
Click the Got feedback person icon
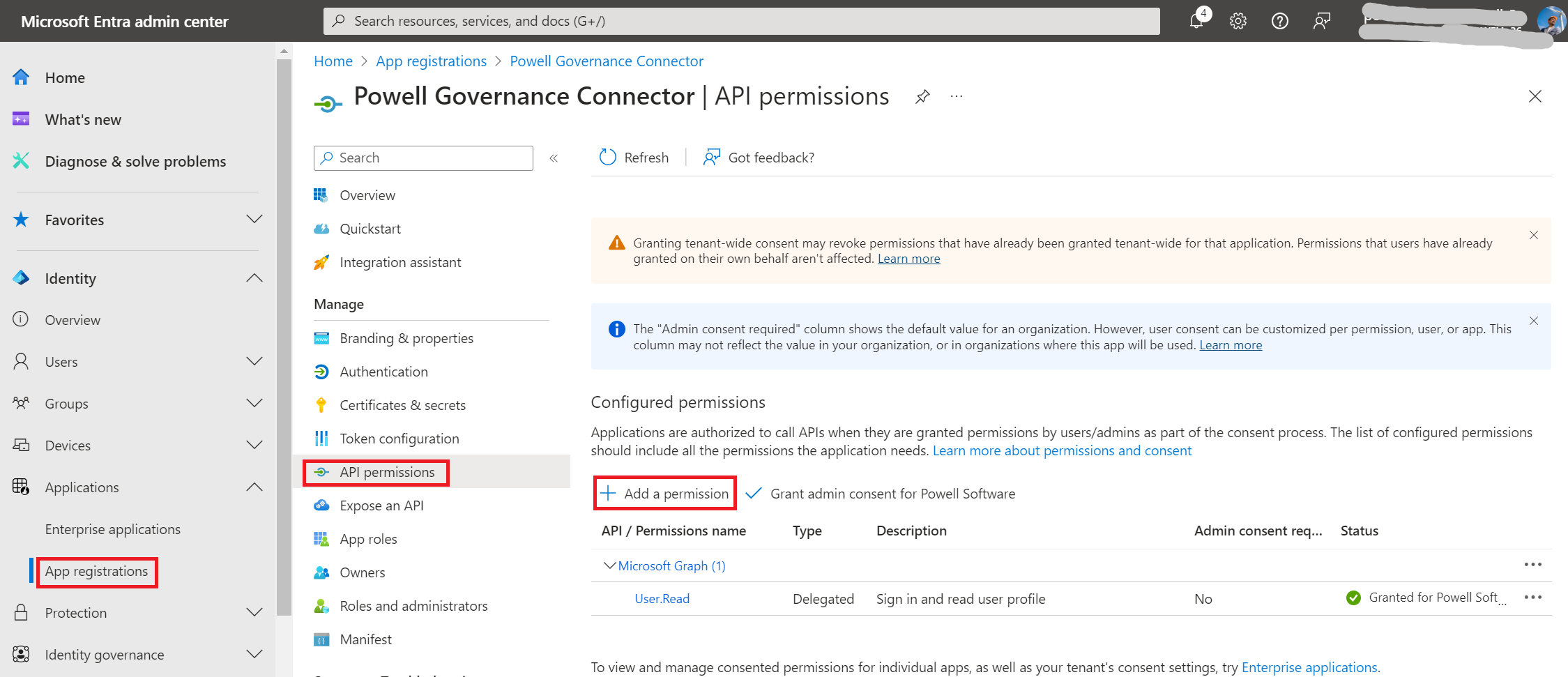tap(712, 158)
